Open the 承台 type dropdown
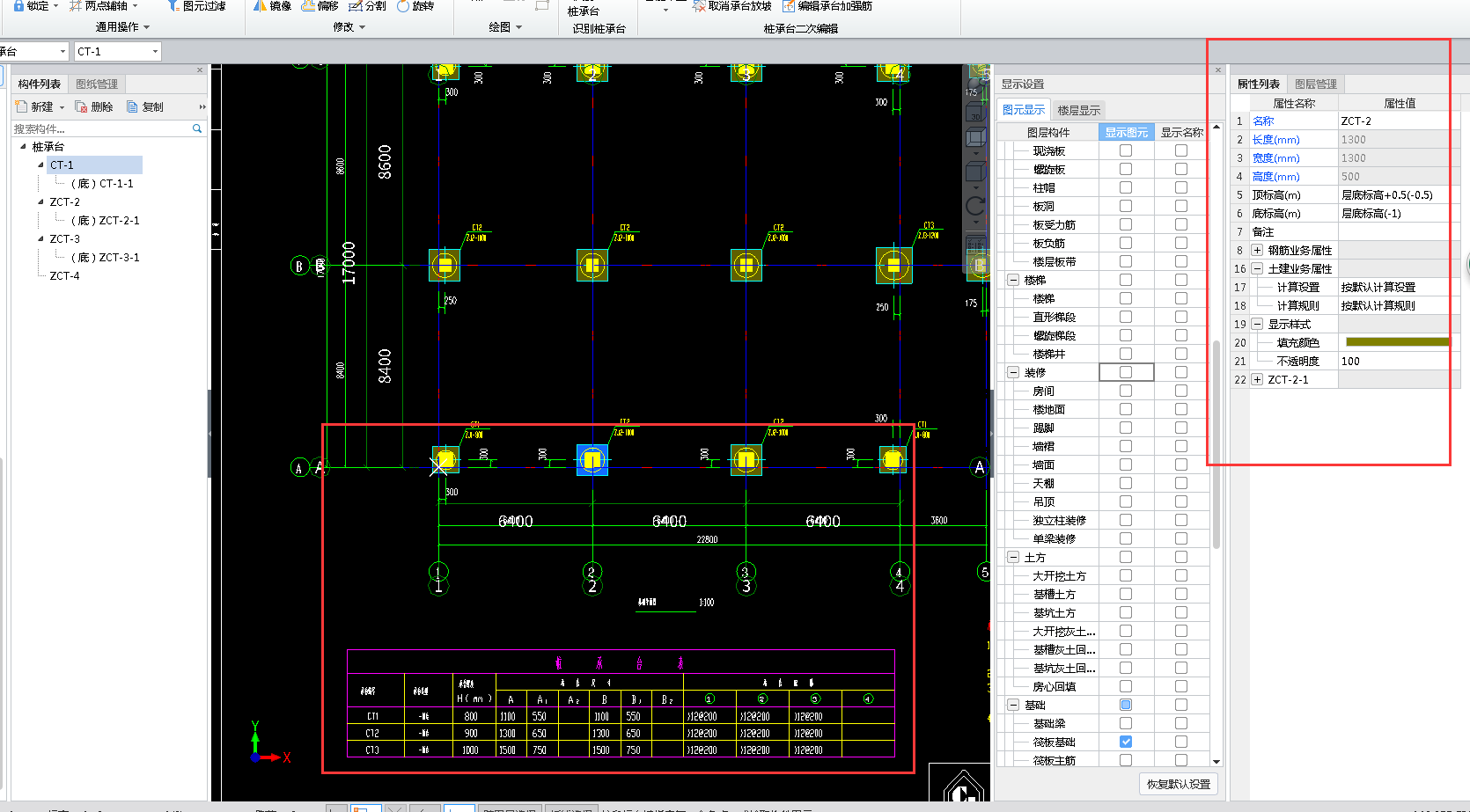This screenshot has width=1470, height=812. 62,51
